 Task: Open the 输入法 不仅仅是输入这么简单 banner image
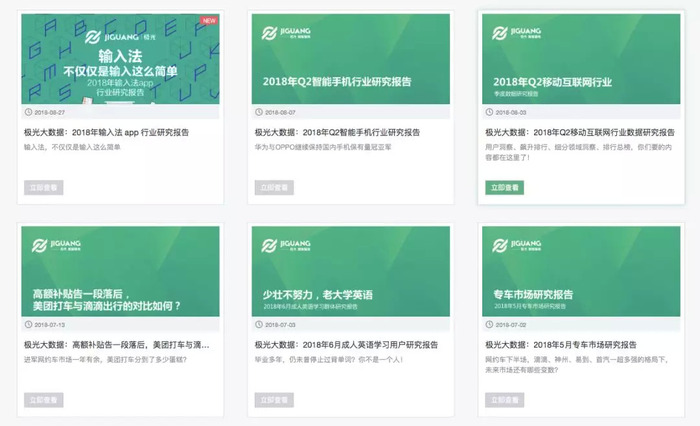[121, 59]
